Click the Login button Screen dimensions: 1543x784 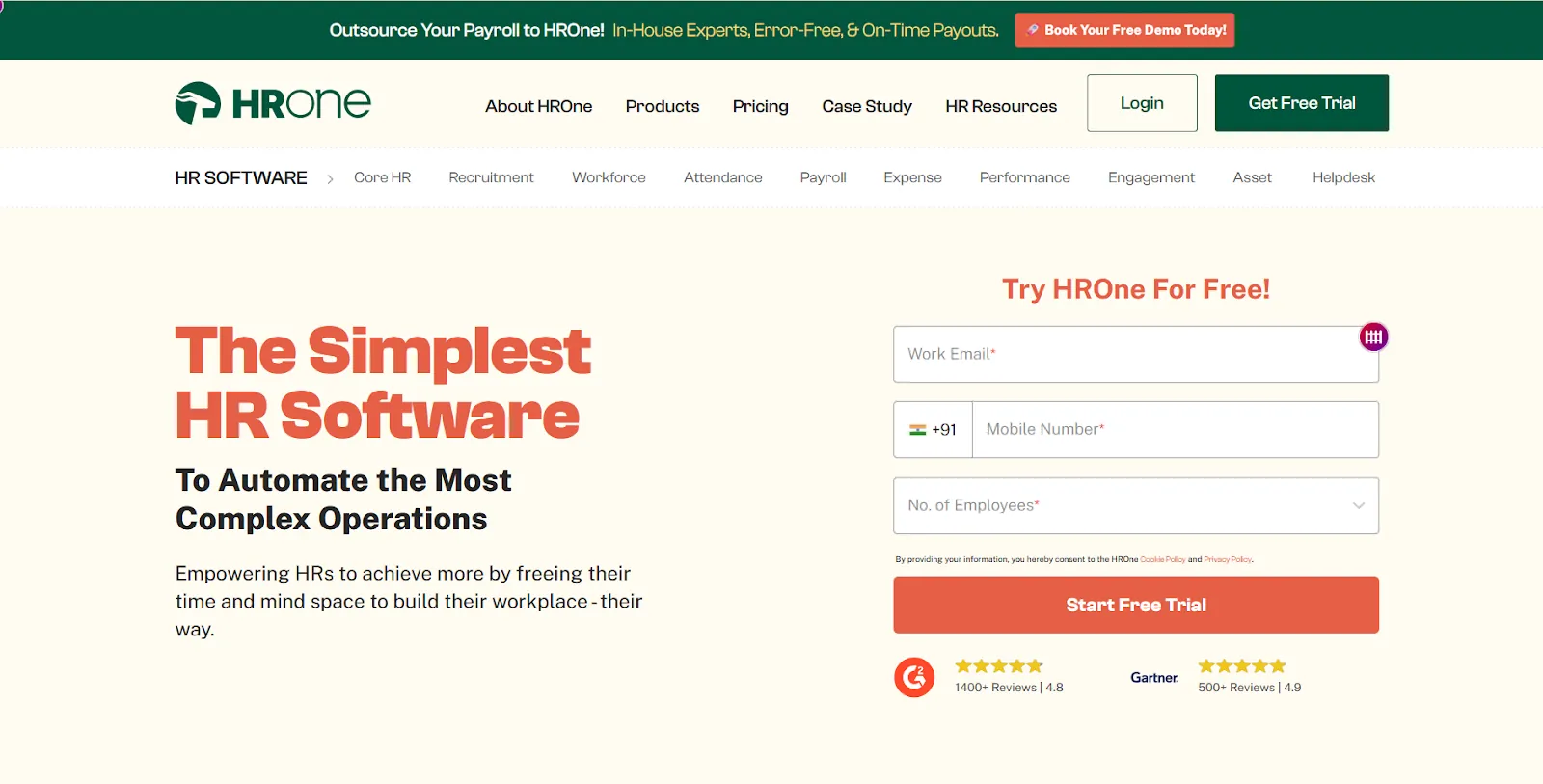click(x=1142, y=103)
